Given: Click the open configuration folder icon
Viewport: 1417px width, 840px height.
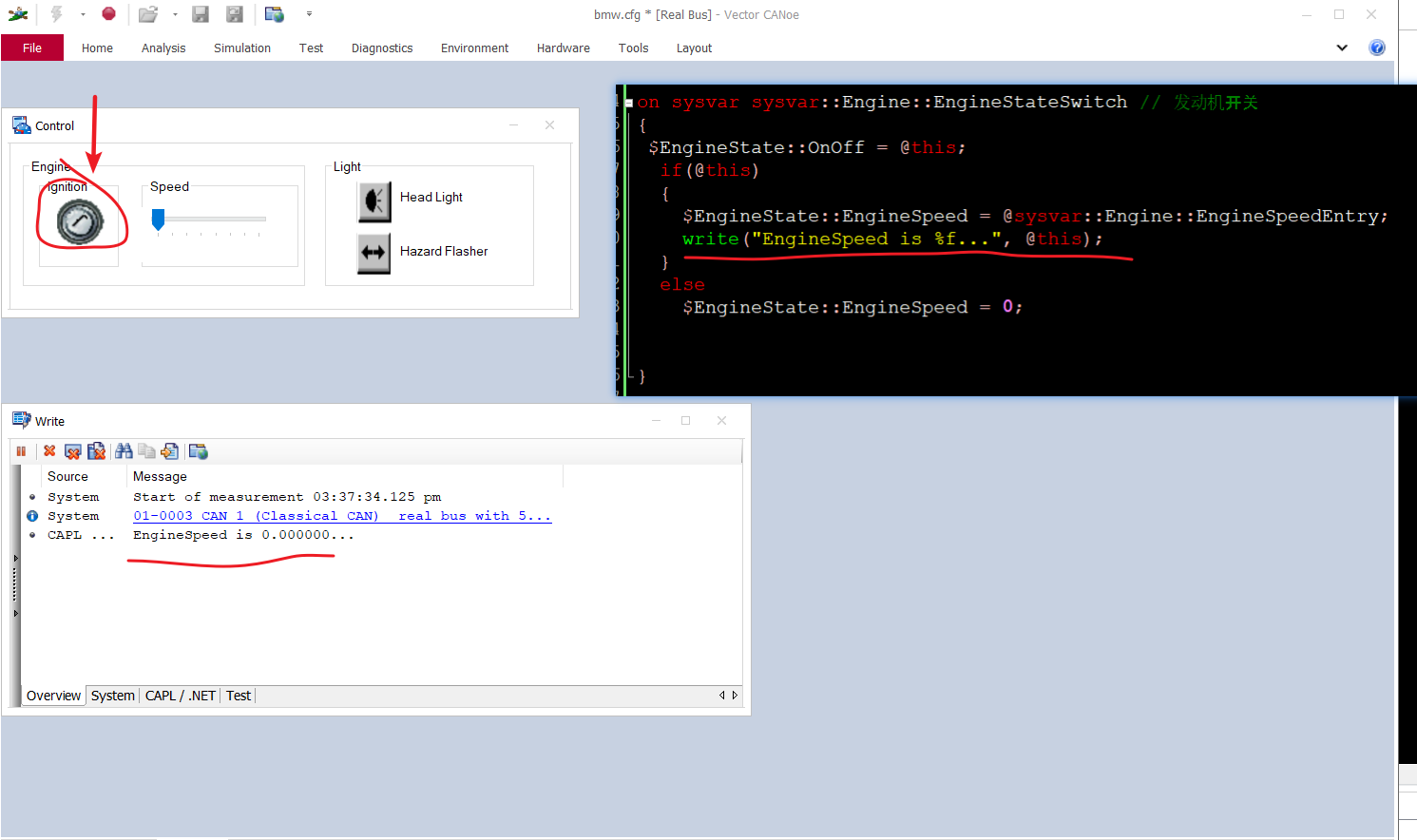Looking at the screenshot, I should pyautogui.click(x=147, y=14).
